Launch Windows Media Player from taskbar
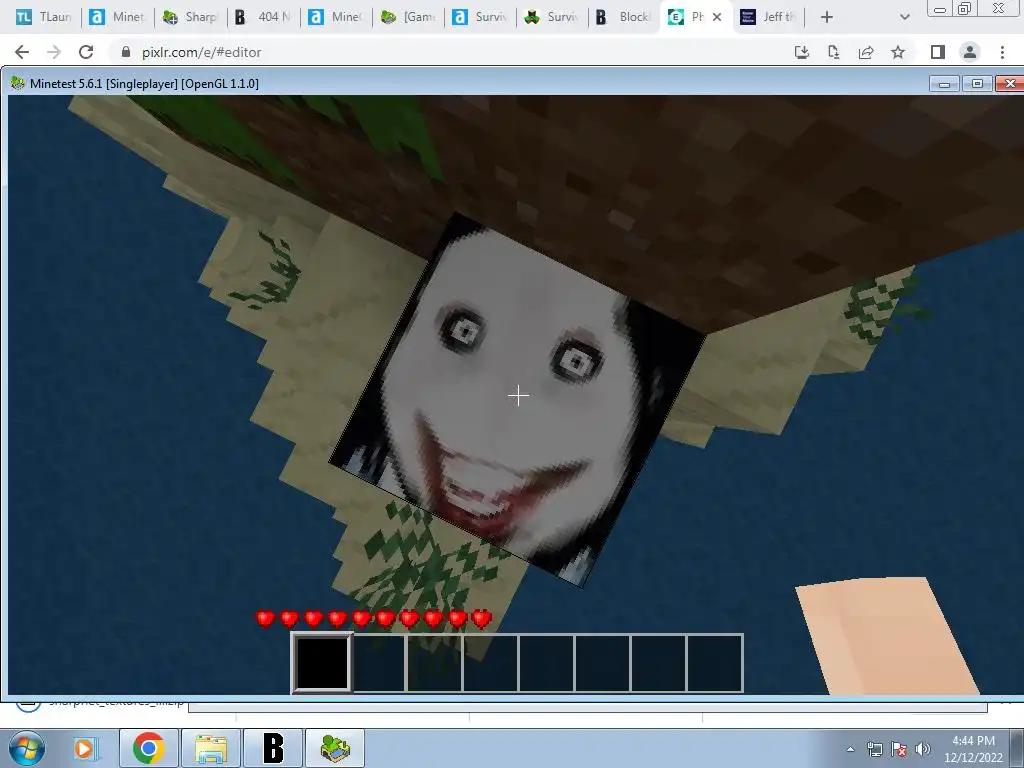Image resolution: width=1024 pixels, height=768 pixels. 84,748
